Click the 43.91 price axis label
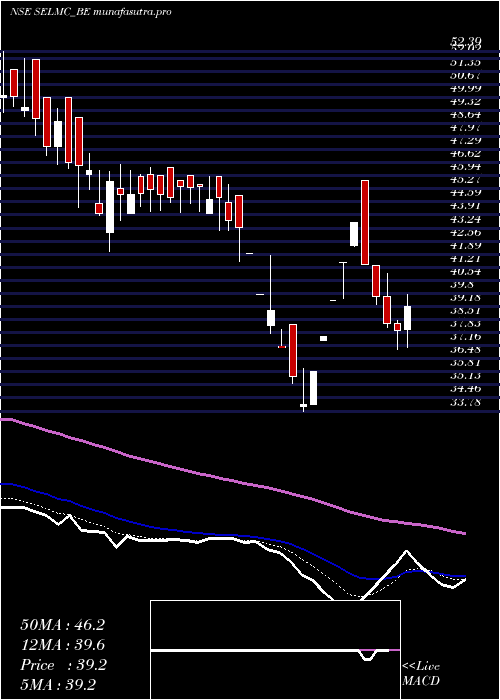Viewport: 500px width, 700px height. (x=464, y=206)
